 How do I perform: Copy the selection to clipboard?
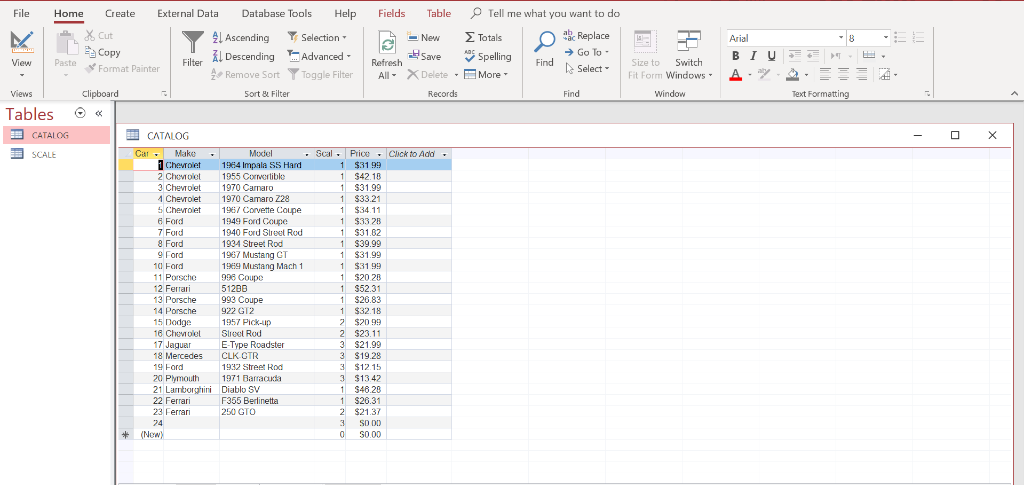tap(103, 52)
